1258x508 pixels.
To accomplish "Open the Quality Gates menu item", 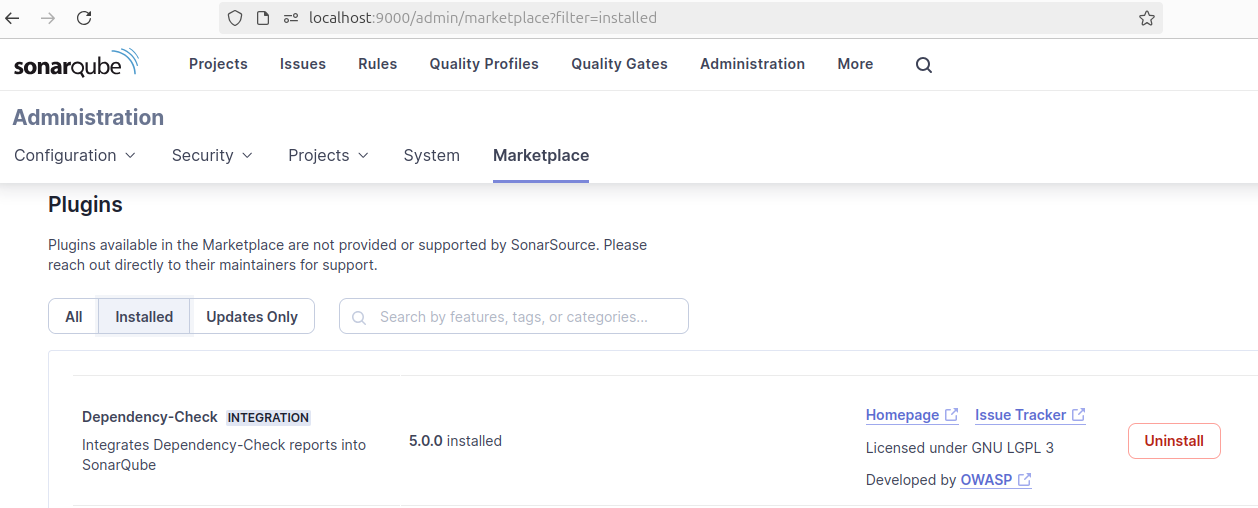I will (x=619, y=64).
